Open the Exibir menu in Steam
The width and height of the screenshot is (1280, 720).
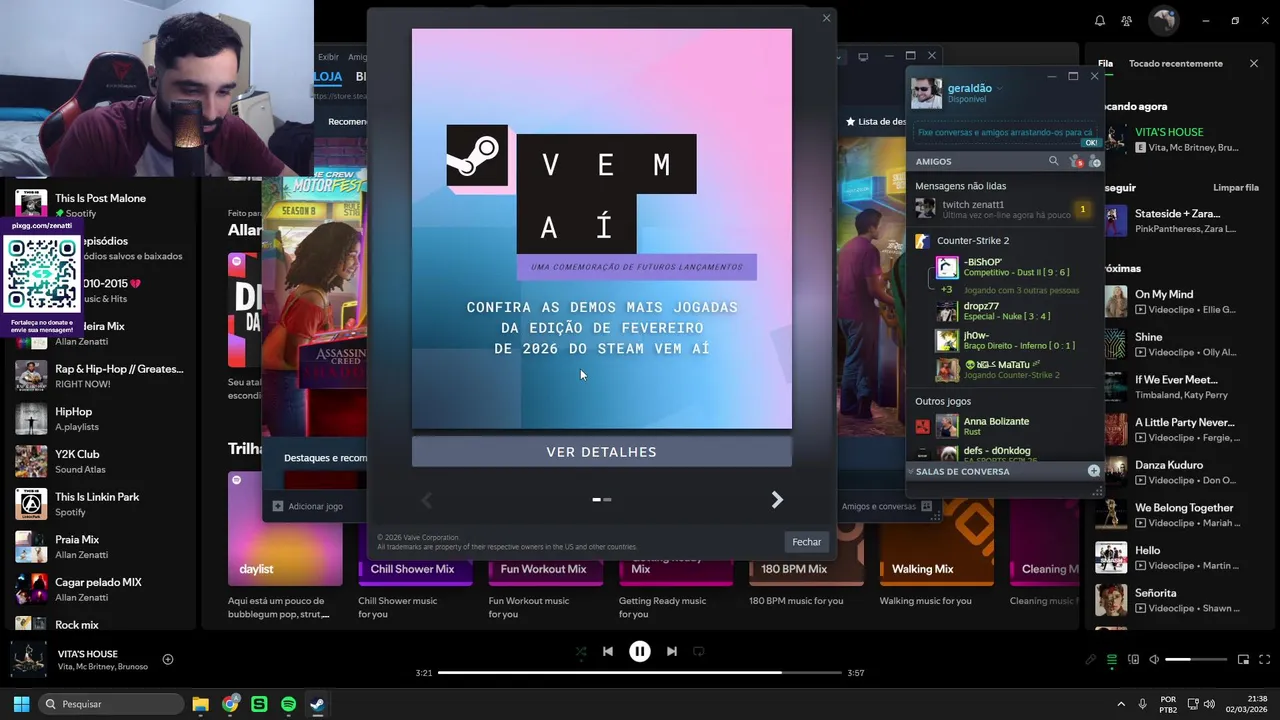[329, 57]
